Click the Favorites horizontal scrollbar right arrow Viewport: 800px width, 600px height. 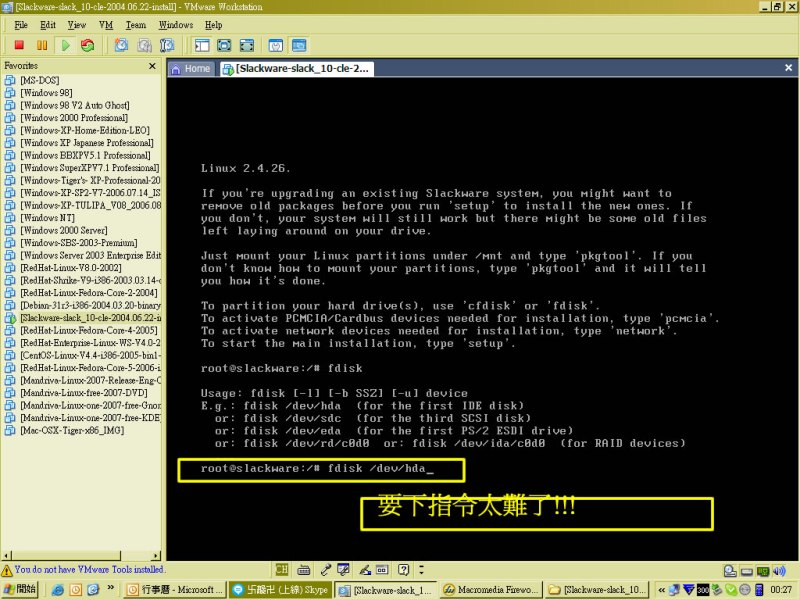click(156, 556)
